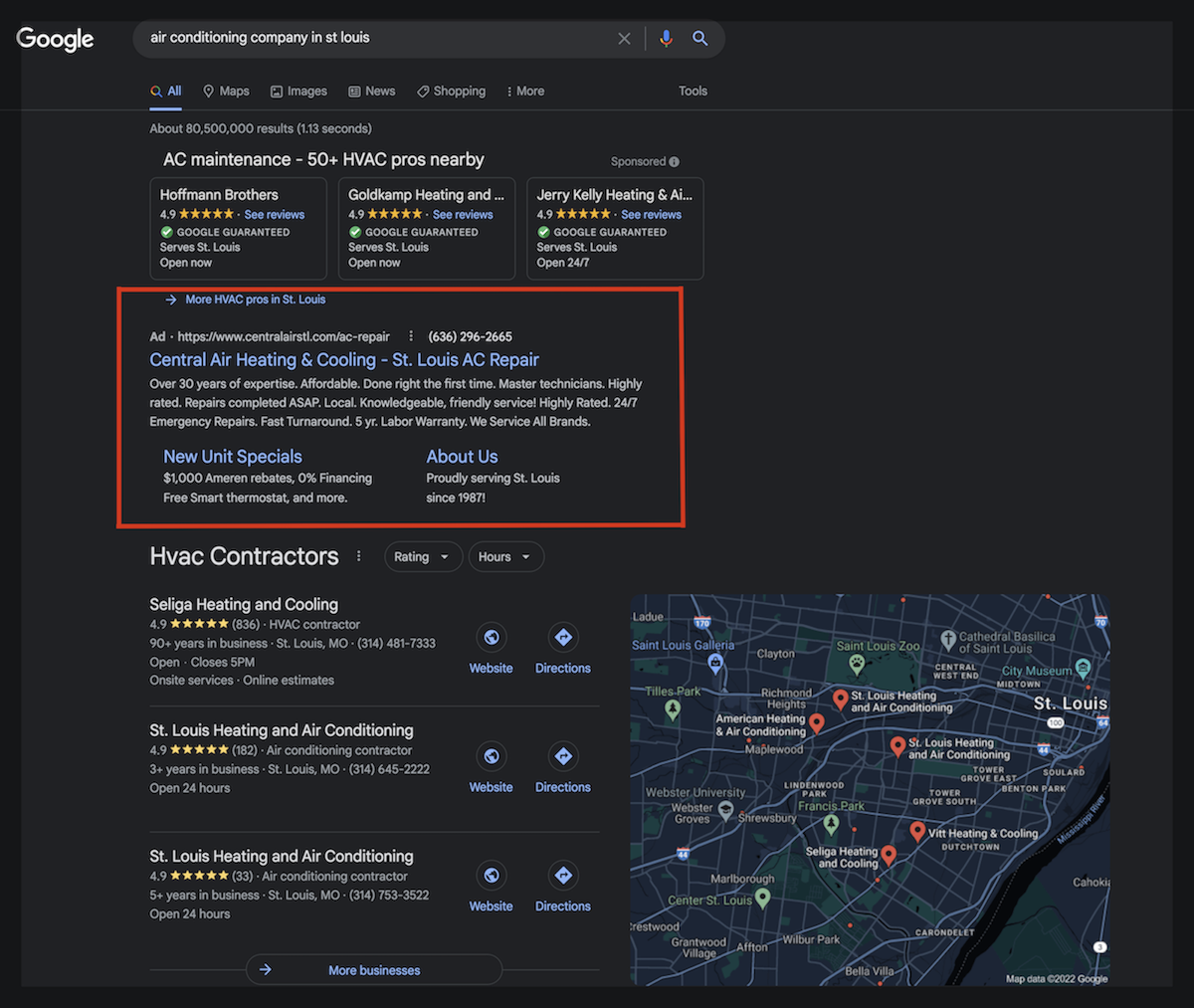This screenshot has width=1194, height=1008.
Task: Submit search using the magnifier icon
Action: [x=700, y=39]
